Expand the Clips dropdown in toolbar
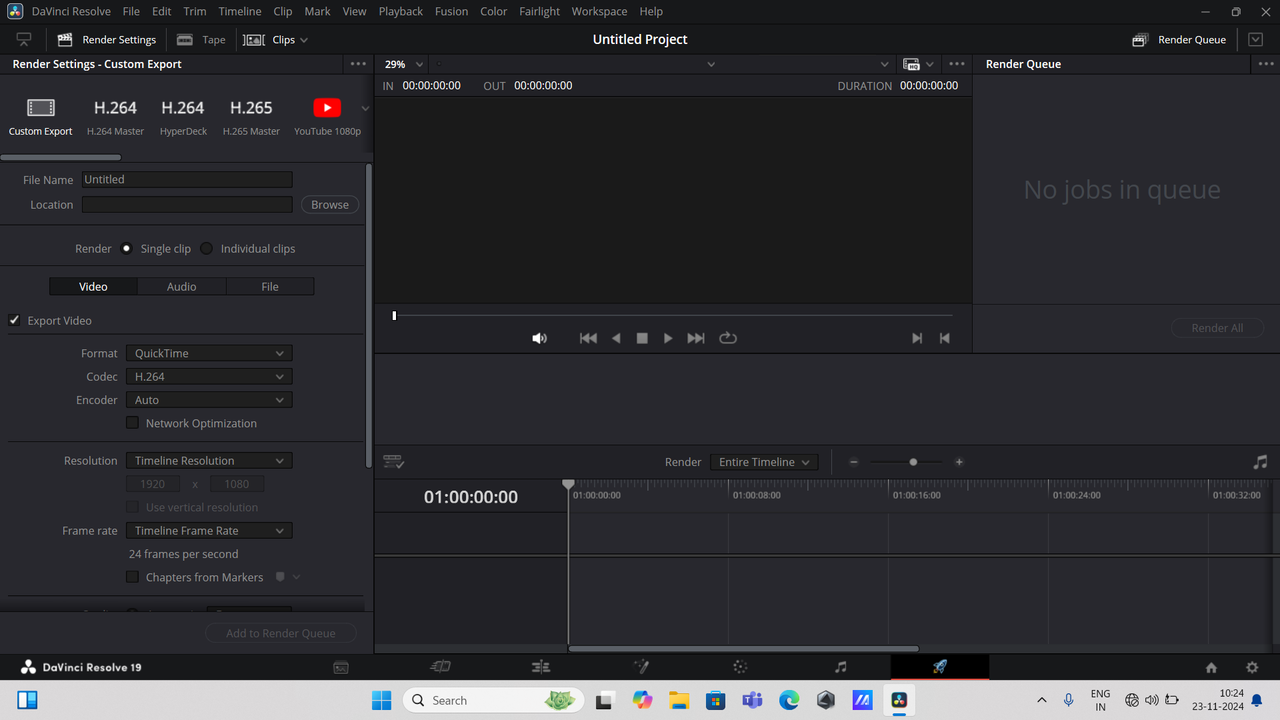 276,40
